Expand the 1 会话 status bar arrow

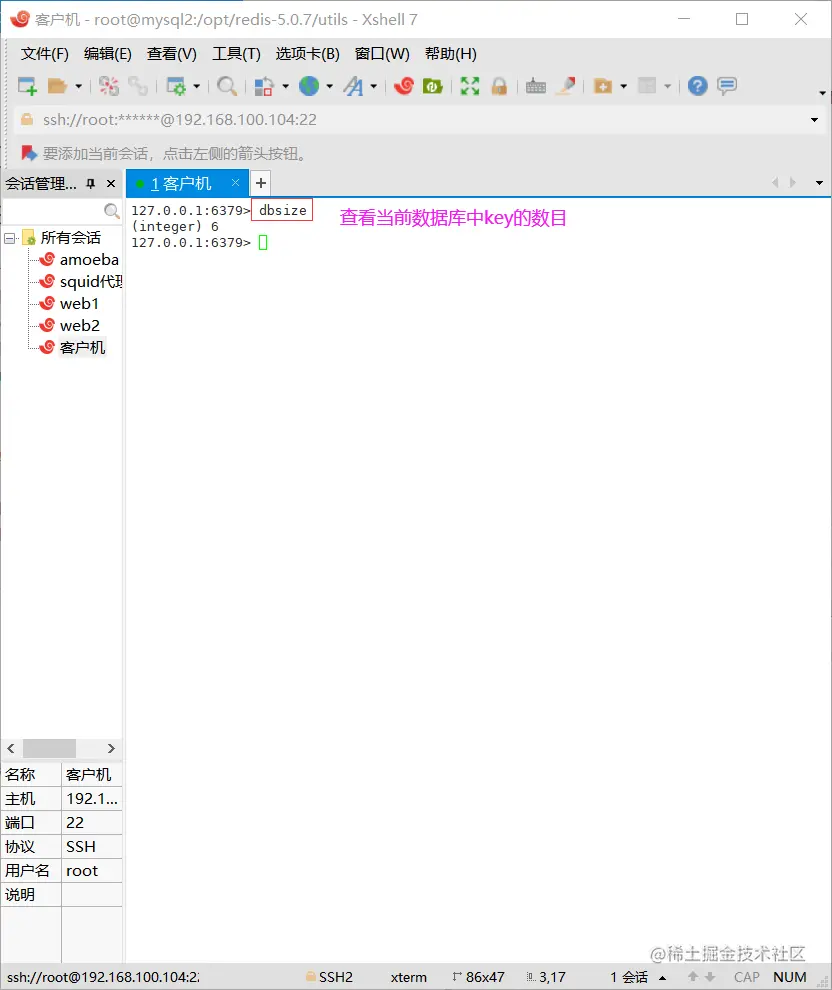(663, 977)
